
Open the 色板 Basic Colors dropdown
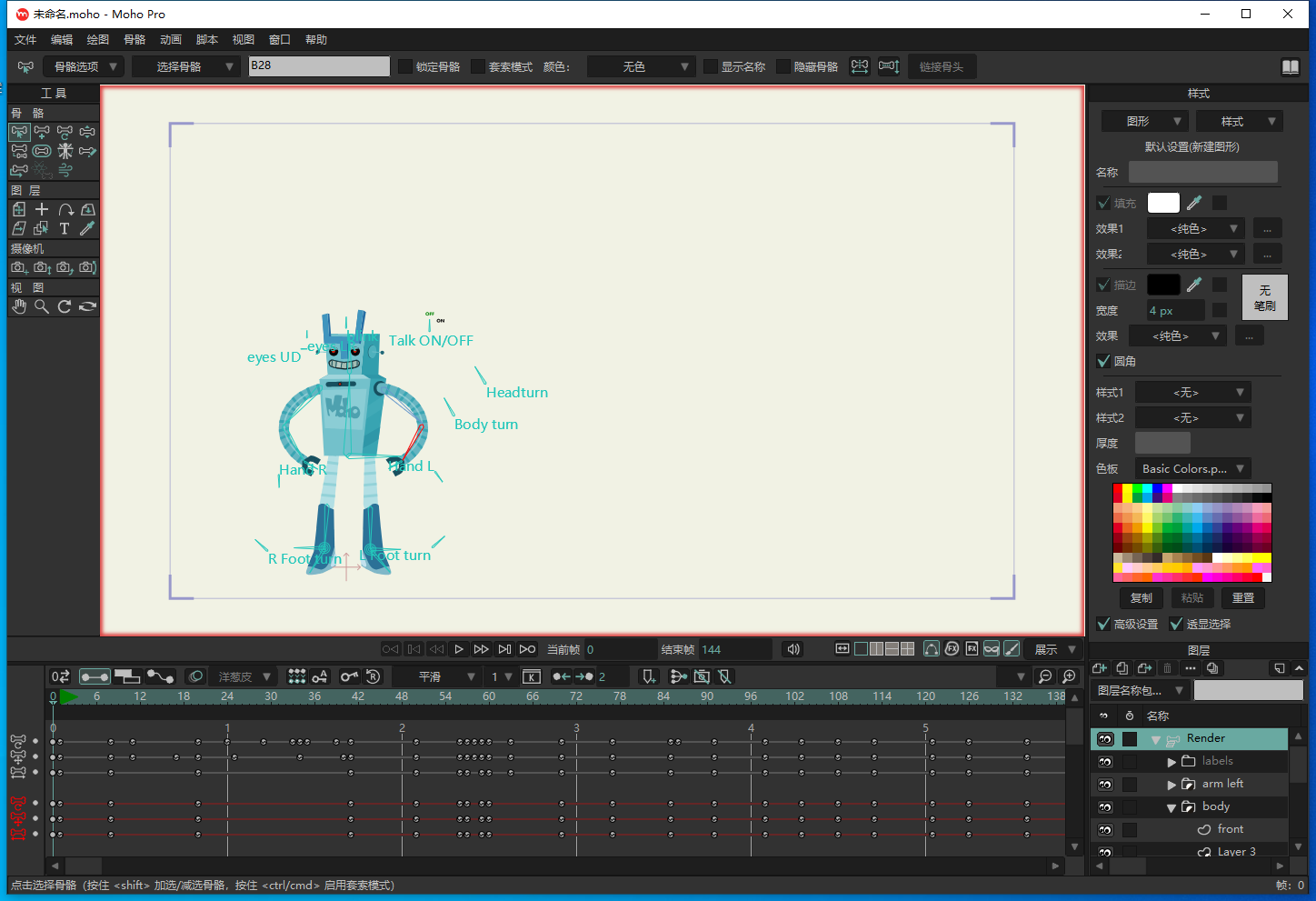coord(1192,468)
